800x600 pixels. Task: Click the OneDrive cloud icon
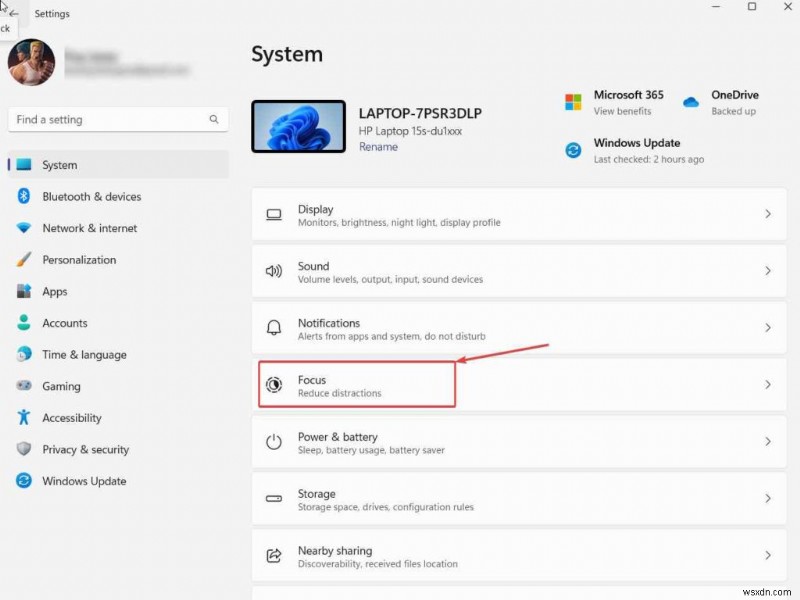pyautogui.click(x=692, y=101)
